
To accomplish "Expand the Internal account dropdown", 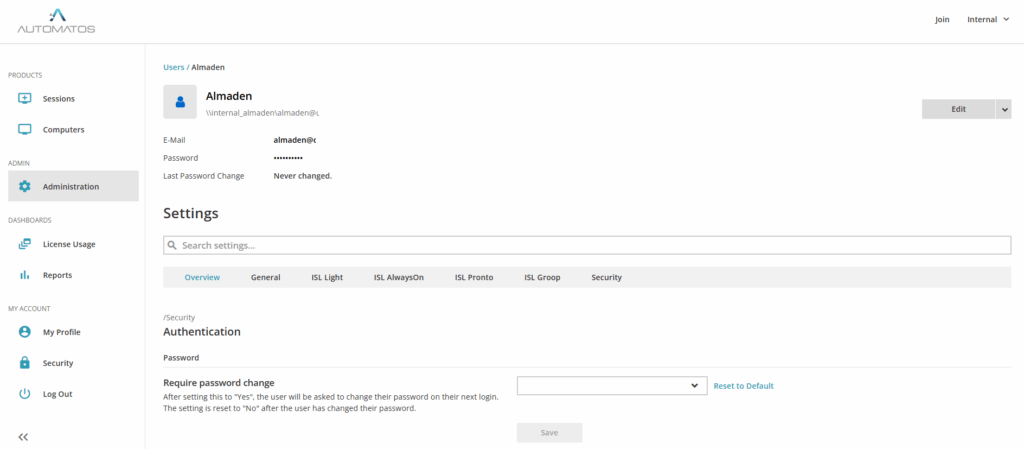I will pos(988,20).
